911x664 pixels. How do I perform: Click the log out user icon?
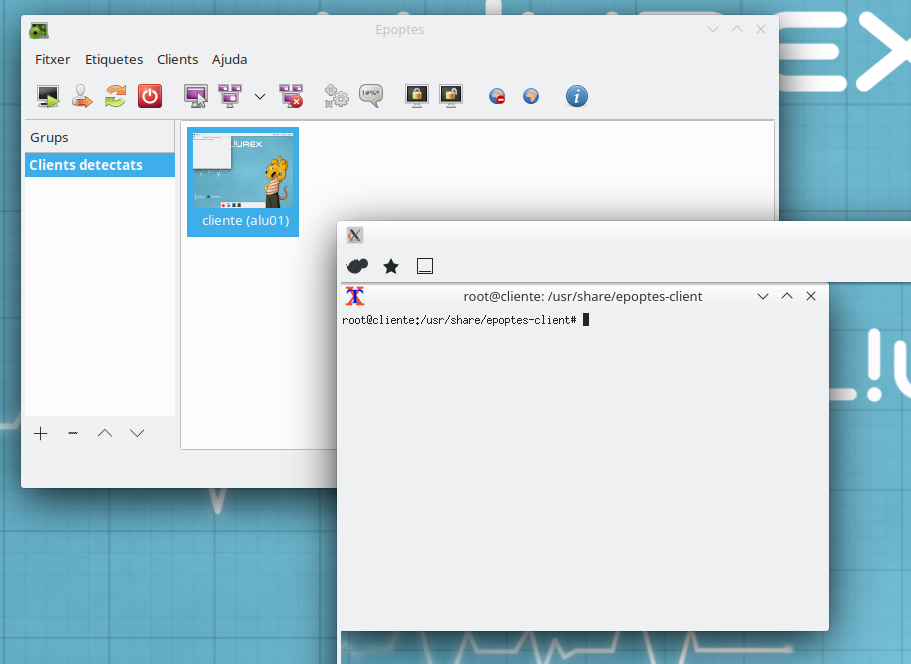tap(82, 96)
